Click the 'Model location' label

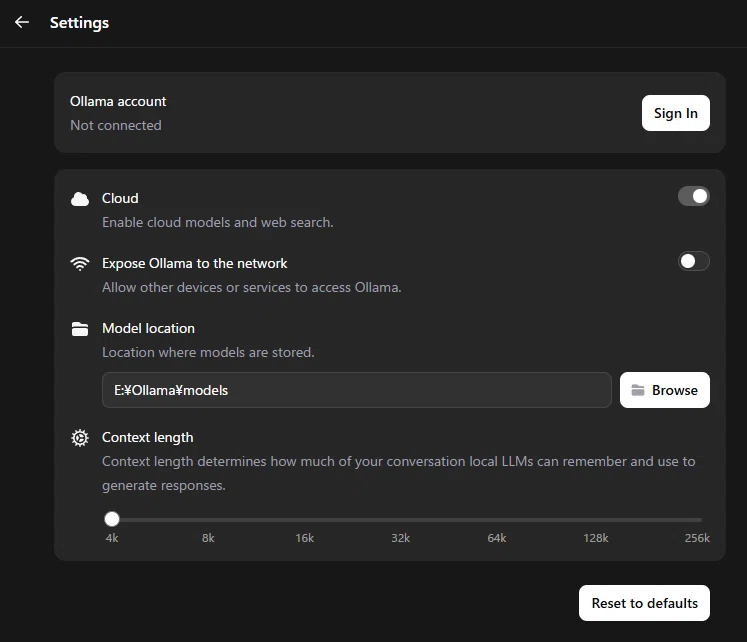(148, 329)
